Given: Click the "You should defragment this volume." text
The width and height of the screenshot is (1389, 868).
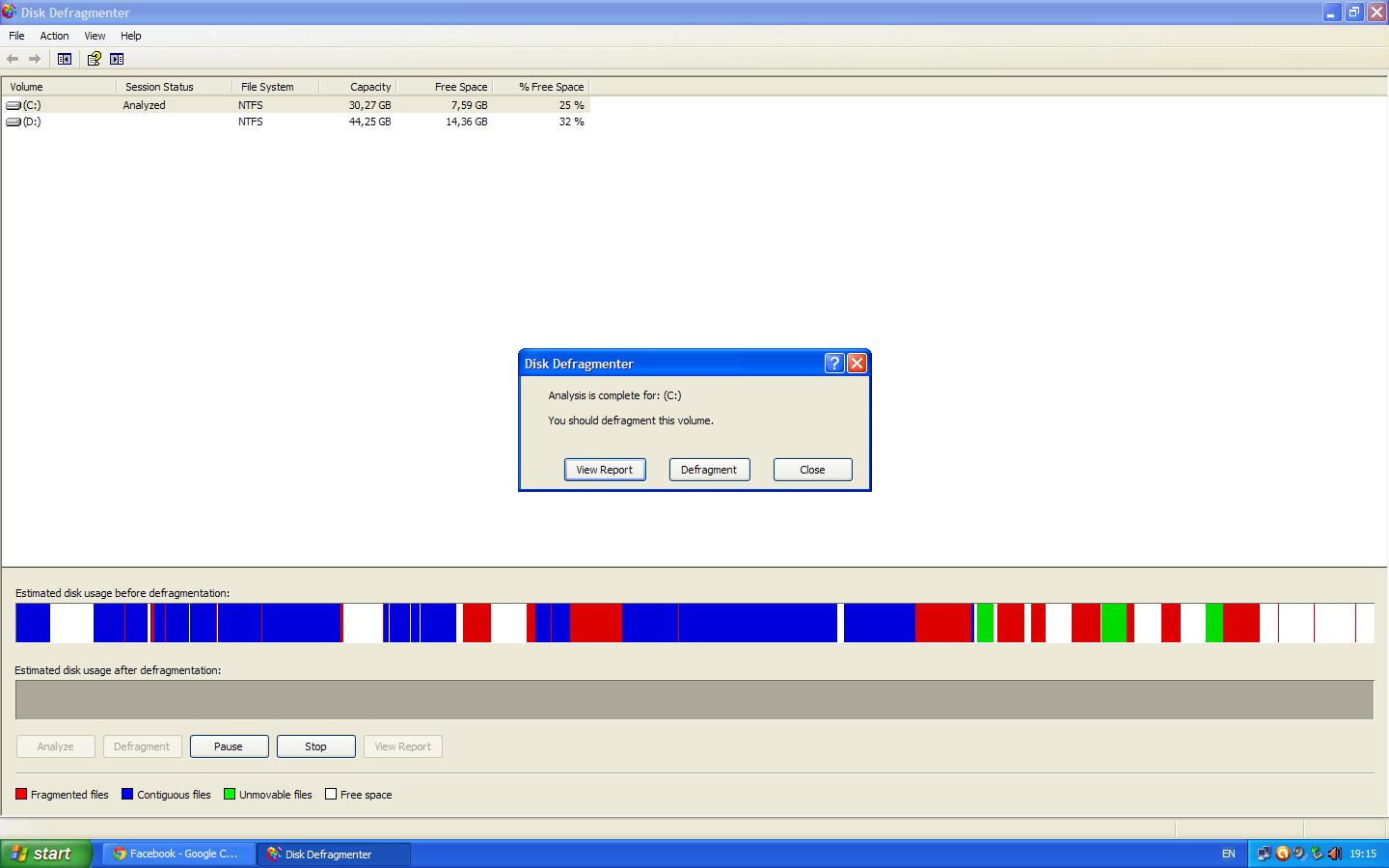Looking at the screenshot, I should 631,420.
